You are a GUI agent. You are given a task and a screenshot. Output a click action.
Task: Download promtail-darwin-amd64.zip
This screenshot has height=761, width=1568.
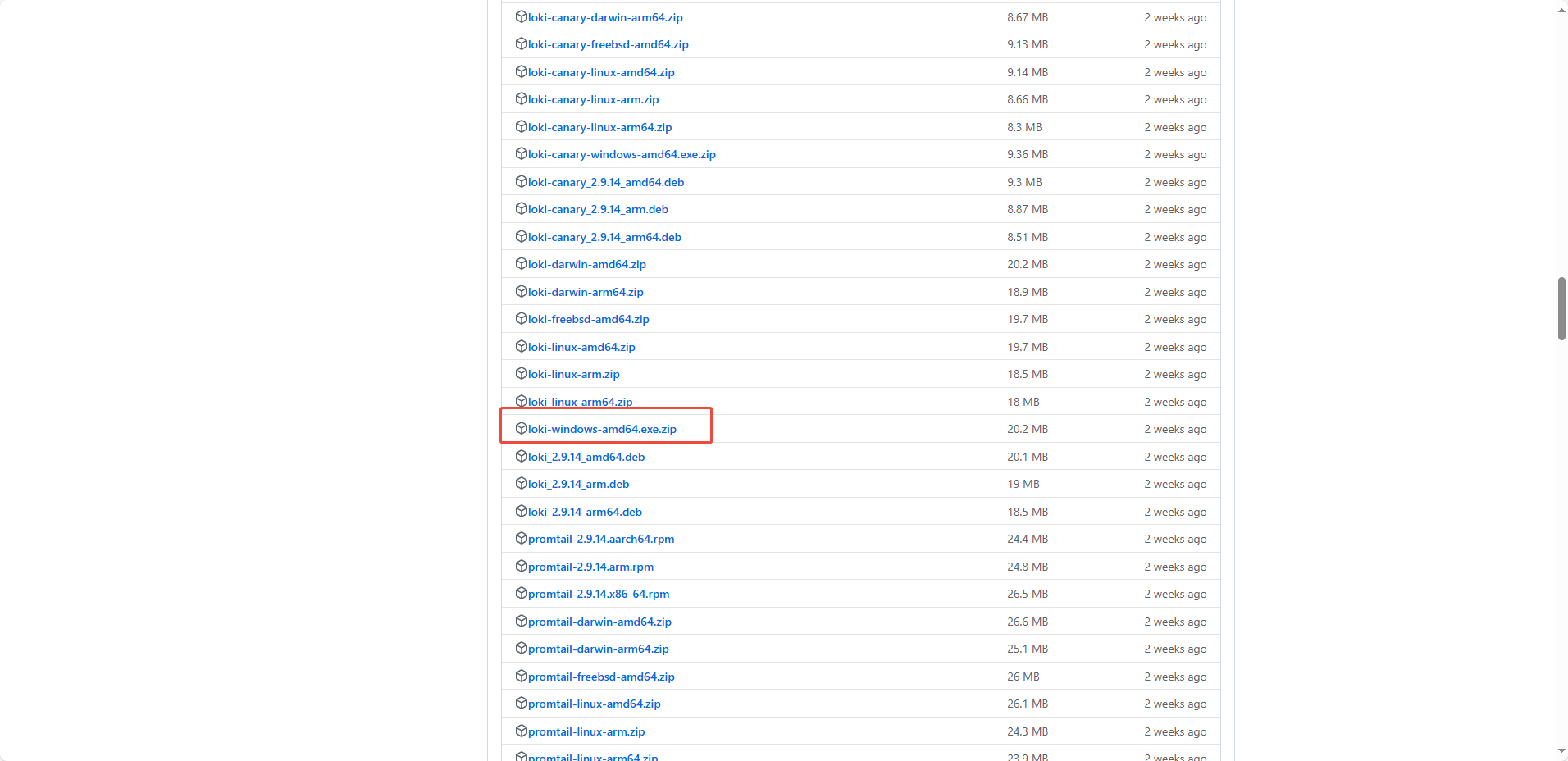pos(599,622)
